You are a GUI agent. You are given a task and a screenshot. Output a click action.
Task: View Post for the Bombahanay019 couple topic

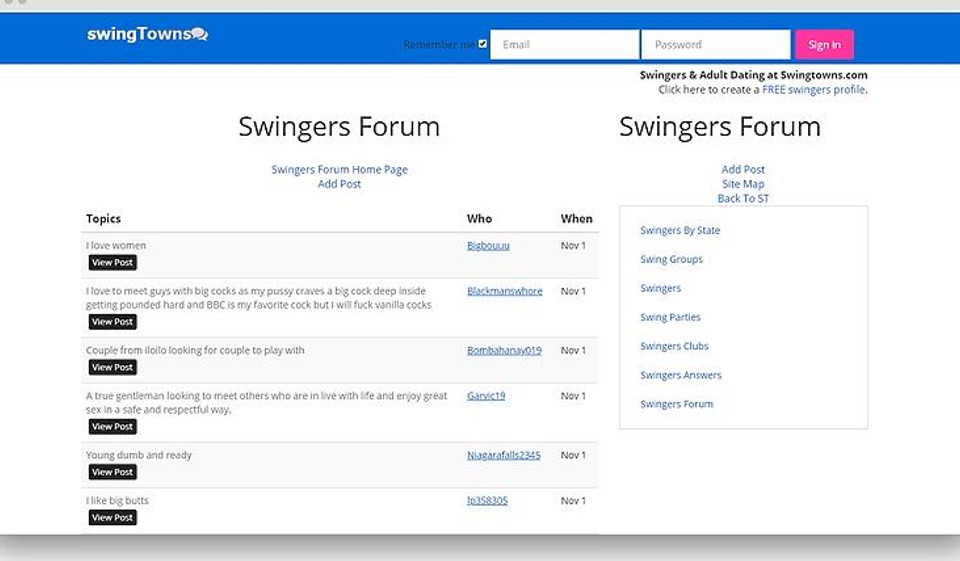[112, 368]
